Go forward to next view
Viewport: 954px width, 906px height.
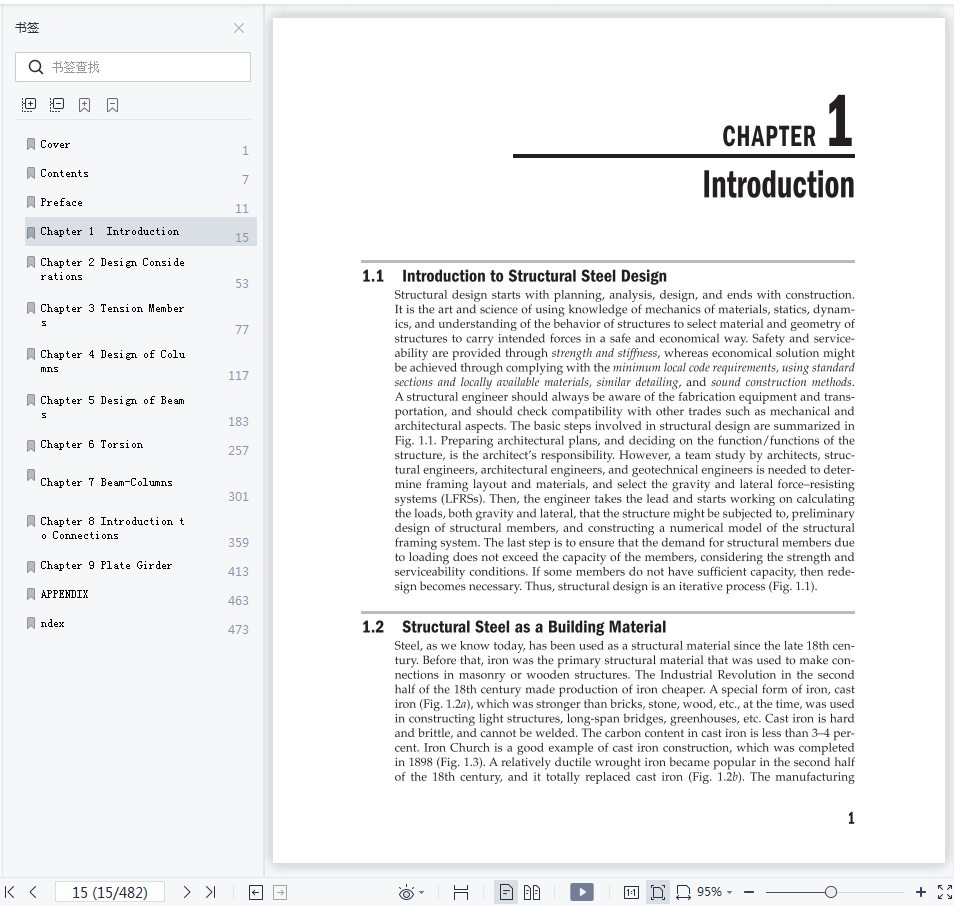click(x=280, y=893)
